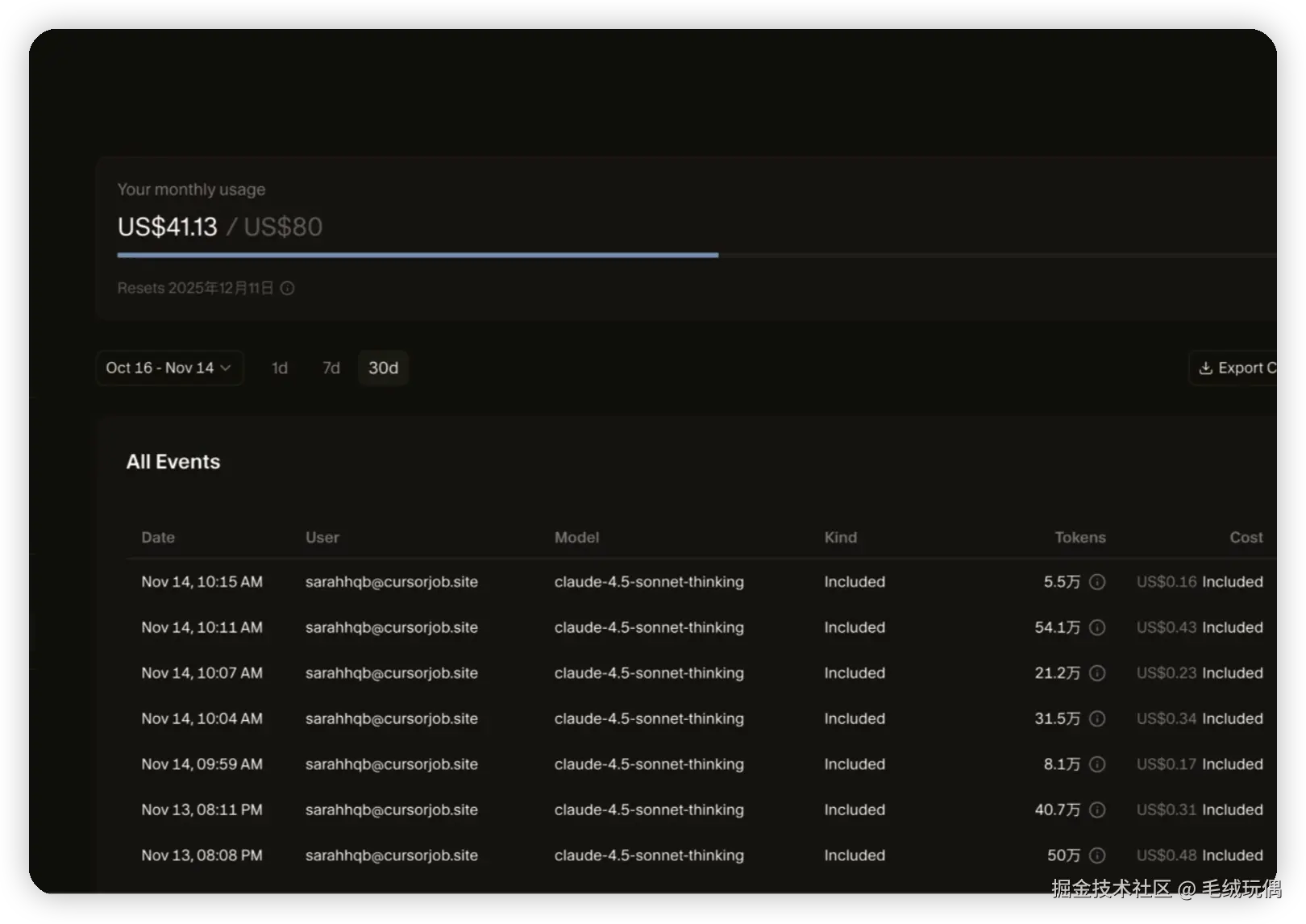Click the Date column header

click(x=158, y=538)
